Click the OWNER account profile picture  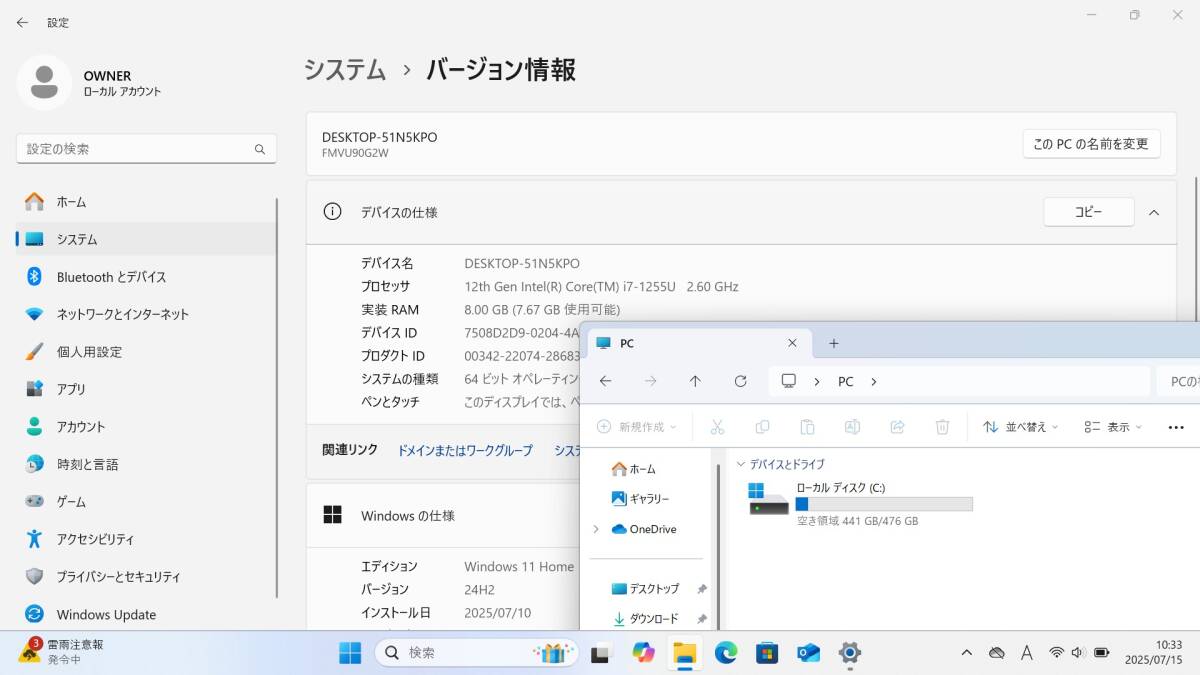coord(44,83)
